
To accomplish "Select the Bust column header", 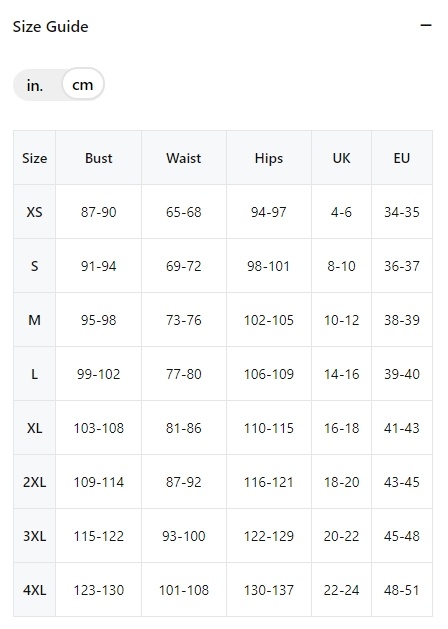I will click(99, 158).
